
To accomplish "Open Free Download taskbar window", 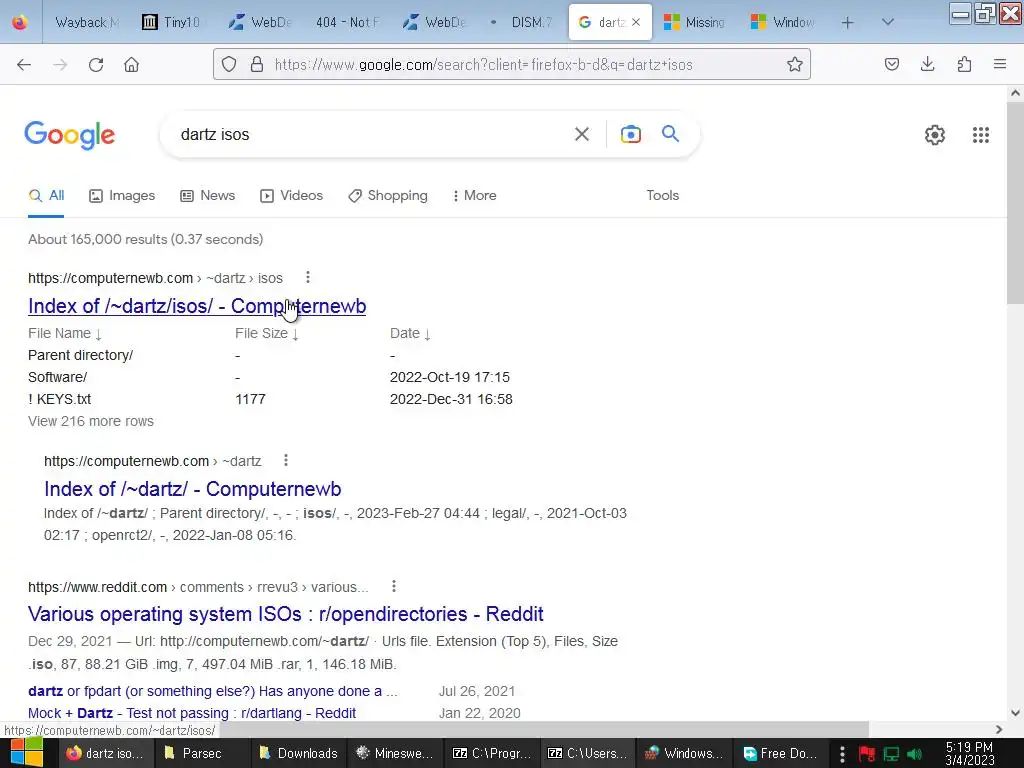I will click(x=780, y=753).
